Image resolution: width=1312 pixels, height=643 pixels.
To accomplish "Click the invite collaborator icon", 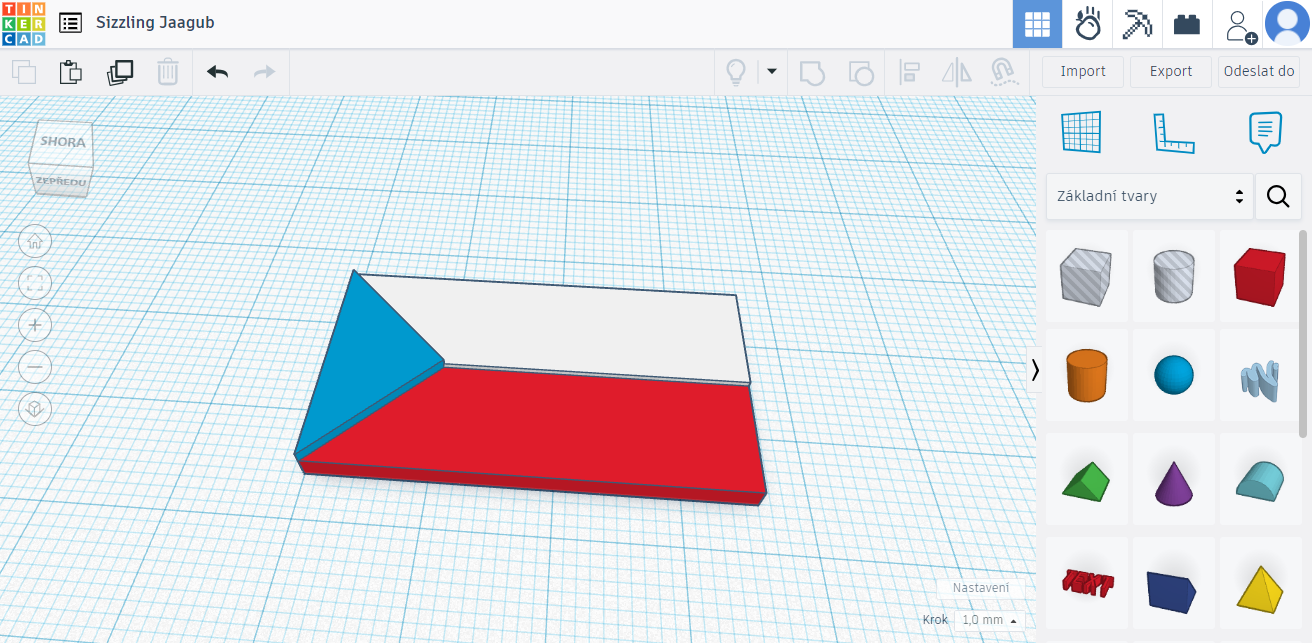I will 1239,24.
